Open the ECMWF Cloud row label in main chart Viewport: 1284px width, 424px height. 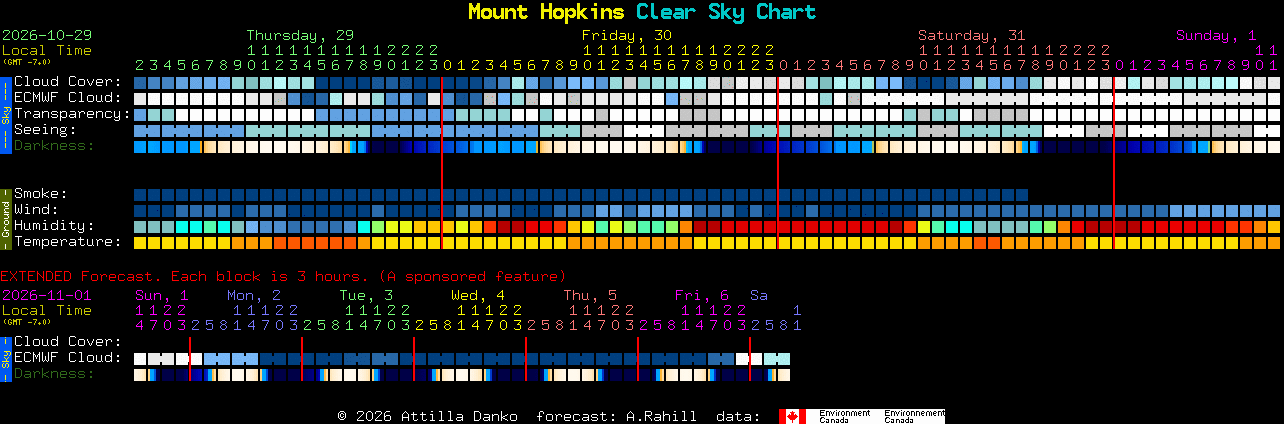(x=68, y=98)
